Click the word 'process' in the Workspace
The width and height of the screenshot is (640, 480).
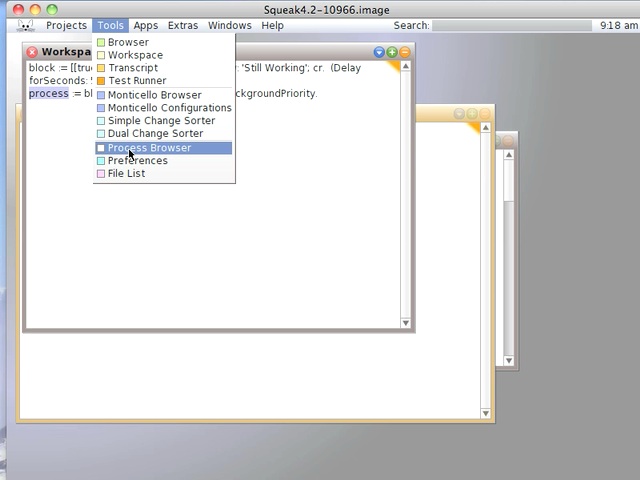click(x=49, y=93)
